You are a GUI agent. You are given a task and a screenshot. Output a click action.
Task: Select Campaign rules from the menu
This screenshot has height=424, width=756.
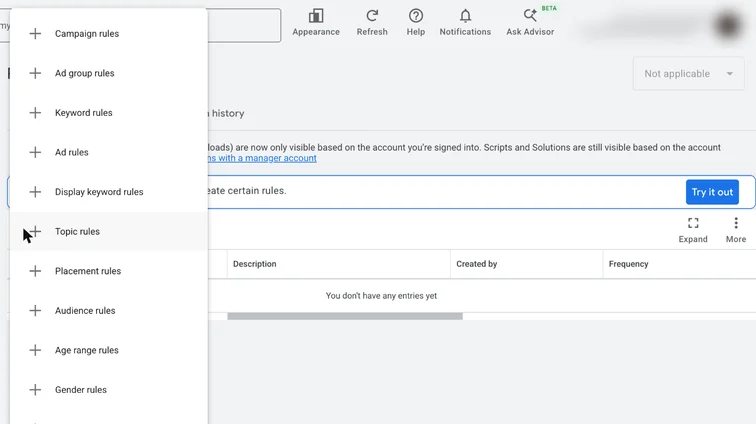[109, 34]
